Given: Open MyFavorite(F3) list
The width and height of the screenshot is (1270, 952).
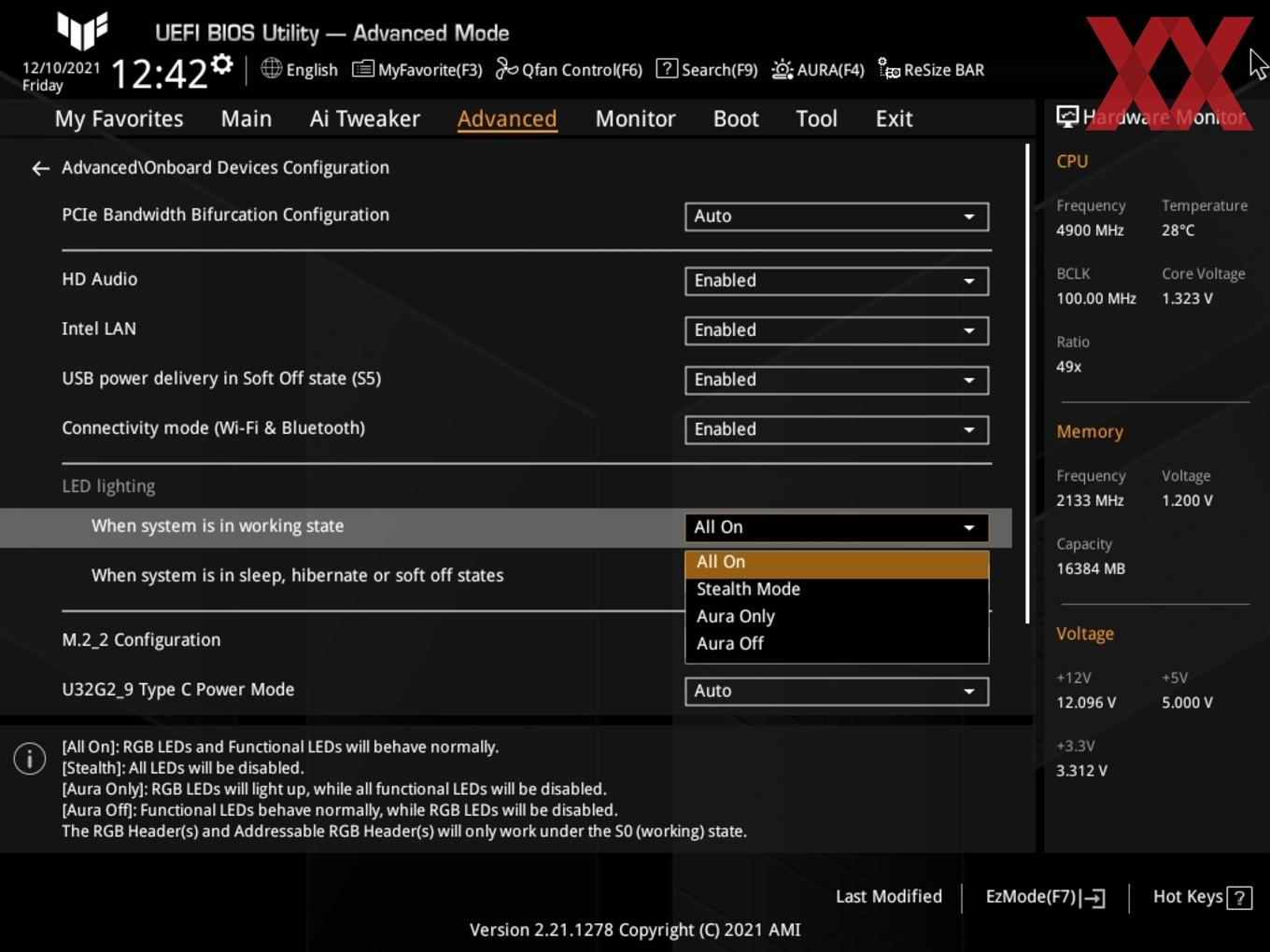Looking at the screenshot, I should click(417, 70).
